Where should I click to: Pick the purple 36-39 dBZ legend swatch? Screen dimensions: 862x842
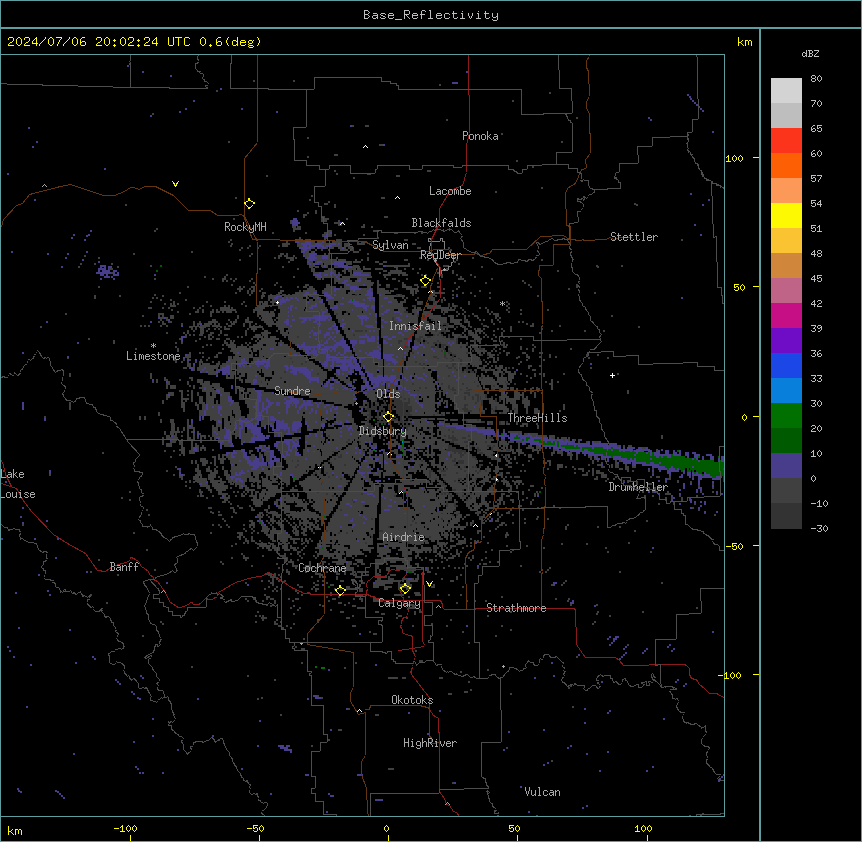786,341
